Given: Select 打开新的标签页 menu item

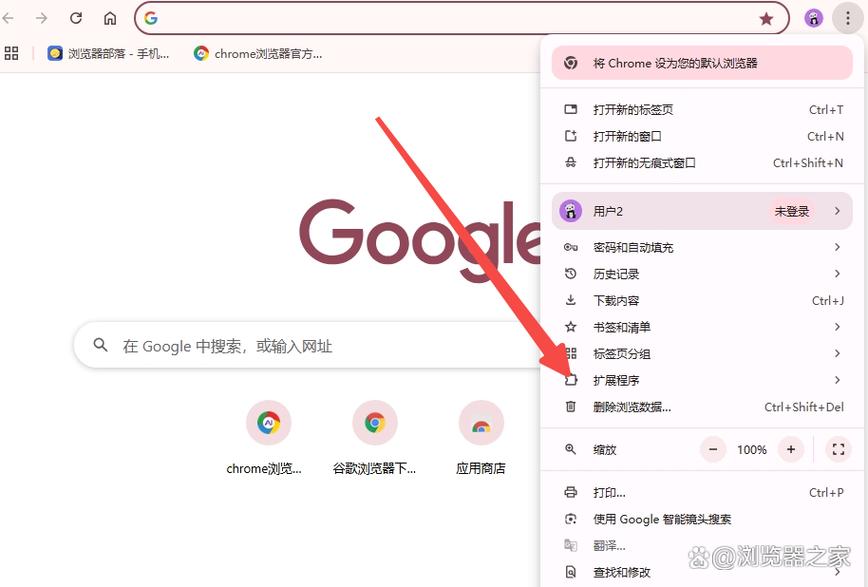Looking at the screenshot, I should tap(702, 110).
